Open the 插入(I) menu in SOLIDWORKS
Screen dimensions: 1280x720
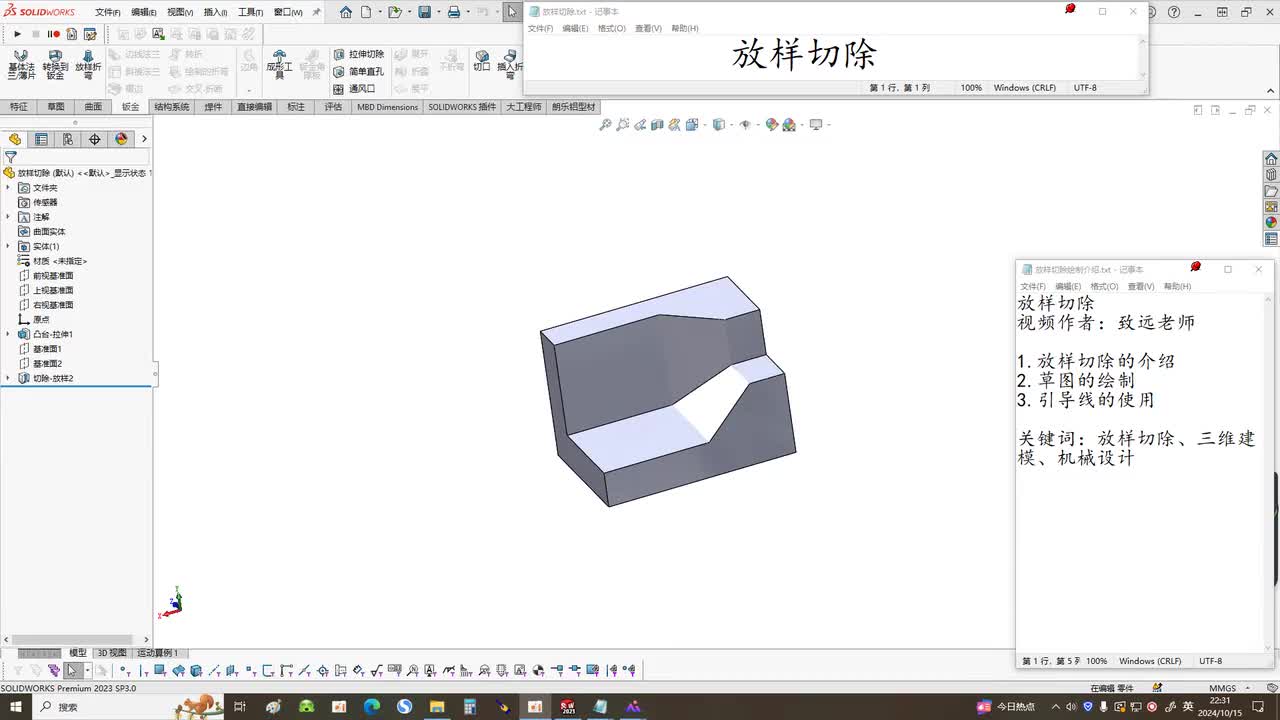215,12
